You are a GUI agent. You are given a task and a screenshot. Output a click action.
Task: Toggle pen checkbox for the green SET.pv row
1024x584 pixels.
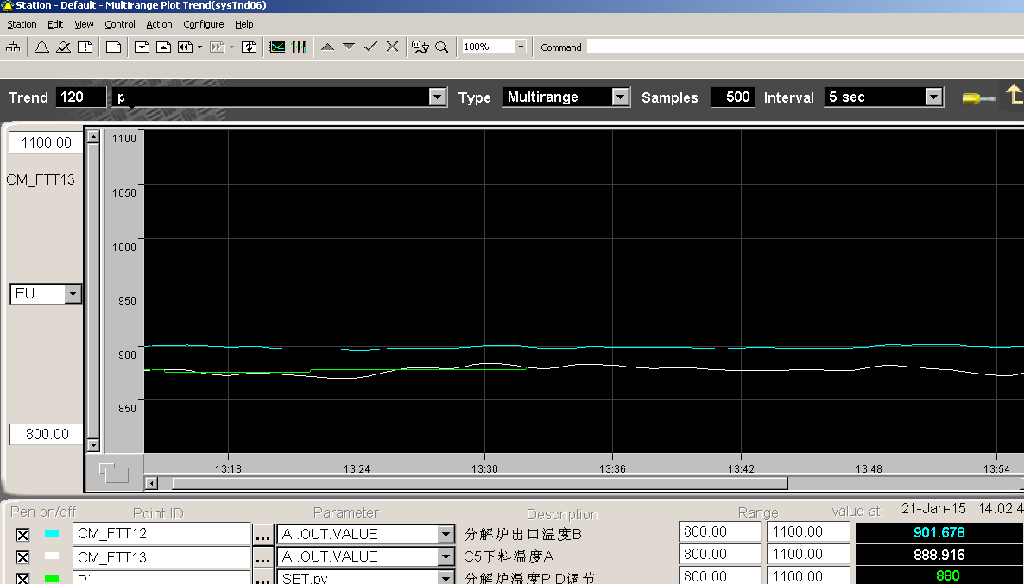pyautogui.click(x=23, y=578)
